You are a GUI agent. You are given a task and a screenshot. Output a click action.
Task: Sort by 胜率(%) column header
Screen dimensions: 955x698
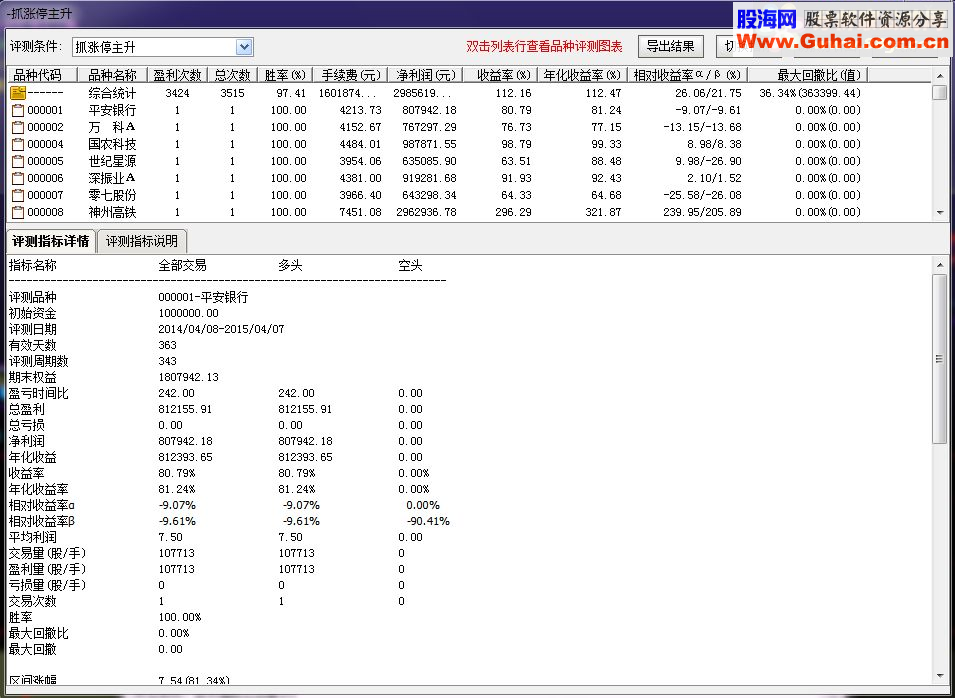point(285,75)
